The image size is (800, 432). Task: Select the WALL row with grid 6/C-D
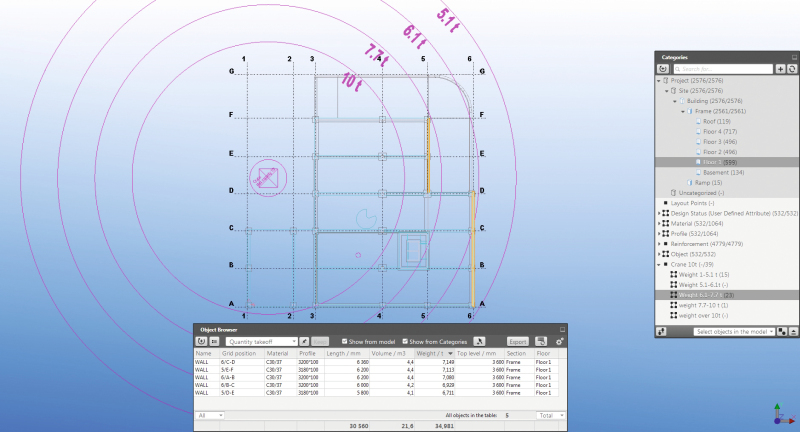[x=376, y=362]
